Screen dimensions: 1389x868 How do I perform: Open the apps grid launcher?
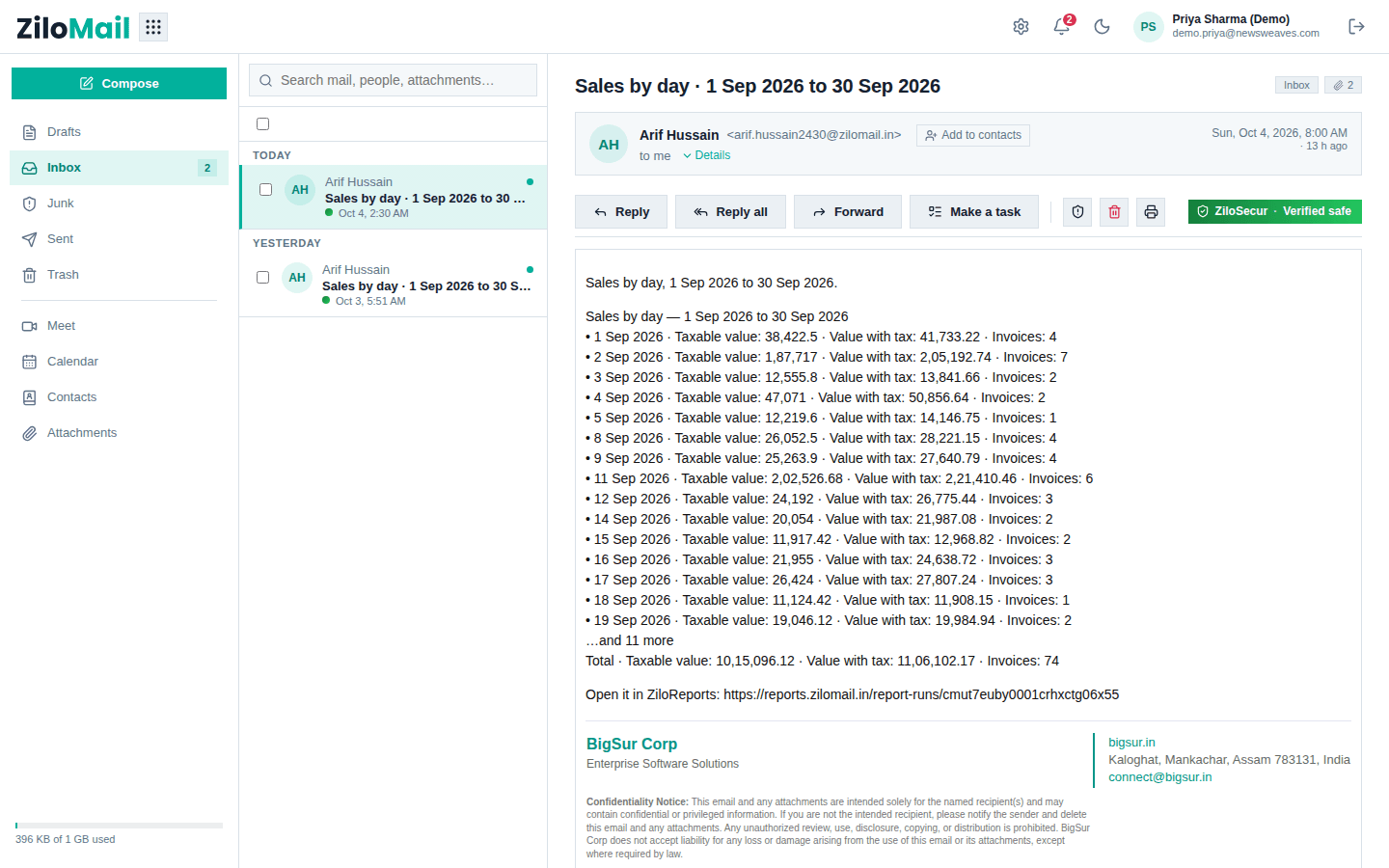coord(153,27)
